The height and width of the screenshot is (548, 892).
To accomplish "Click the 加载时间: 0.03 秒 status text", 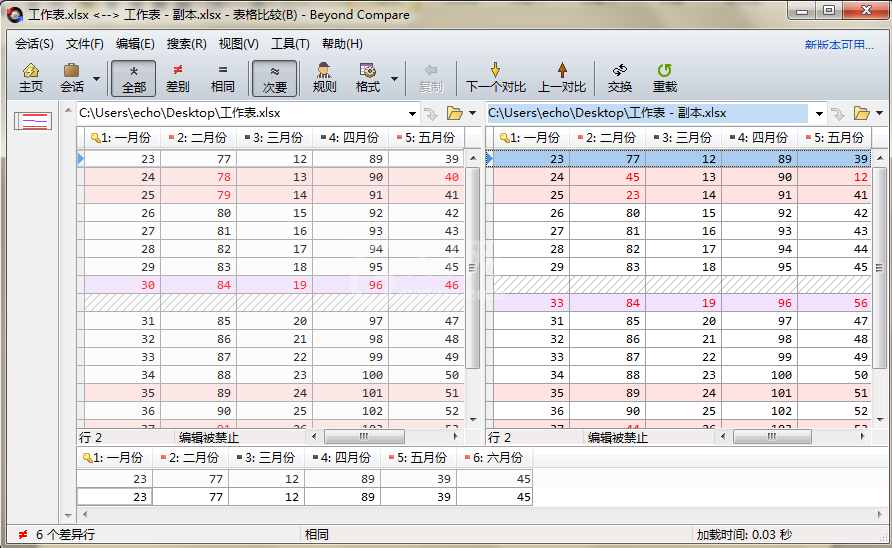I will point(744,535).
